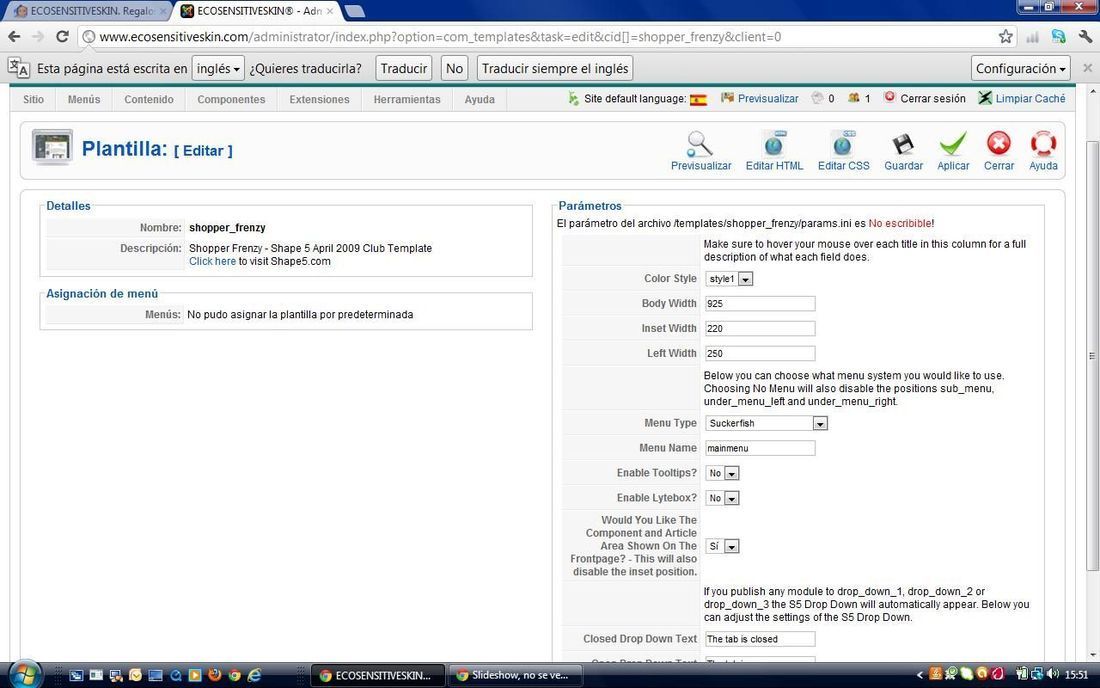This screenshot has height=688, width=1100.
Task: Open the Windows Start orb
Action: point(25,675)
